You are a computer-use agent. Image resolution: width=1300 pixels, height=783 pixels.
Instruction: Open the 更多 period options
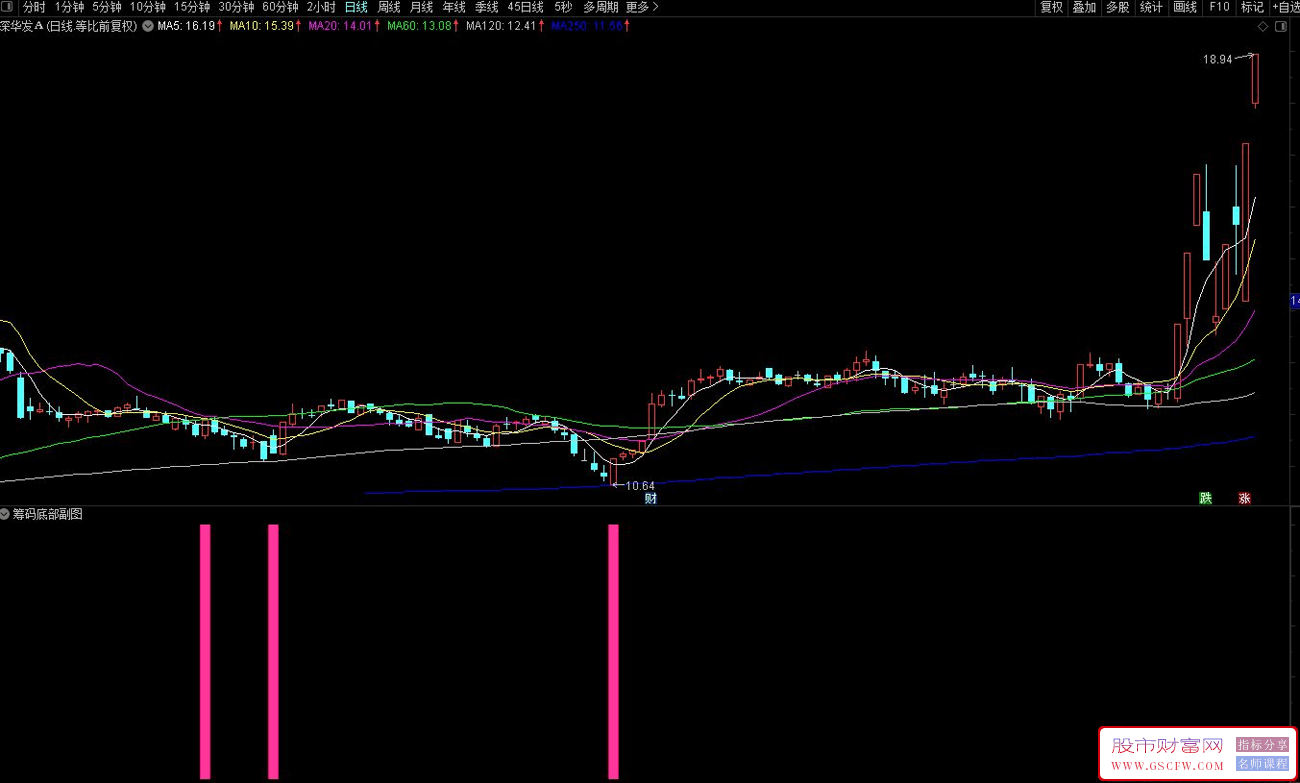642,7
